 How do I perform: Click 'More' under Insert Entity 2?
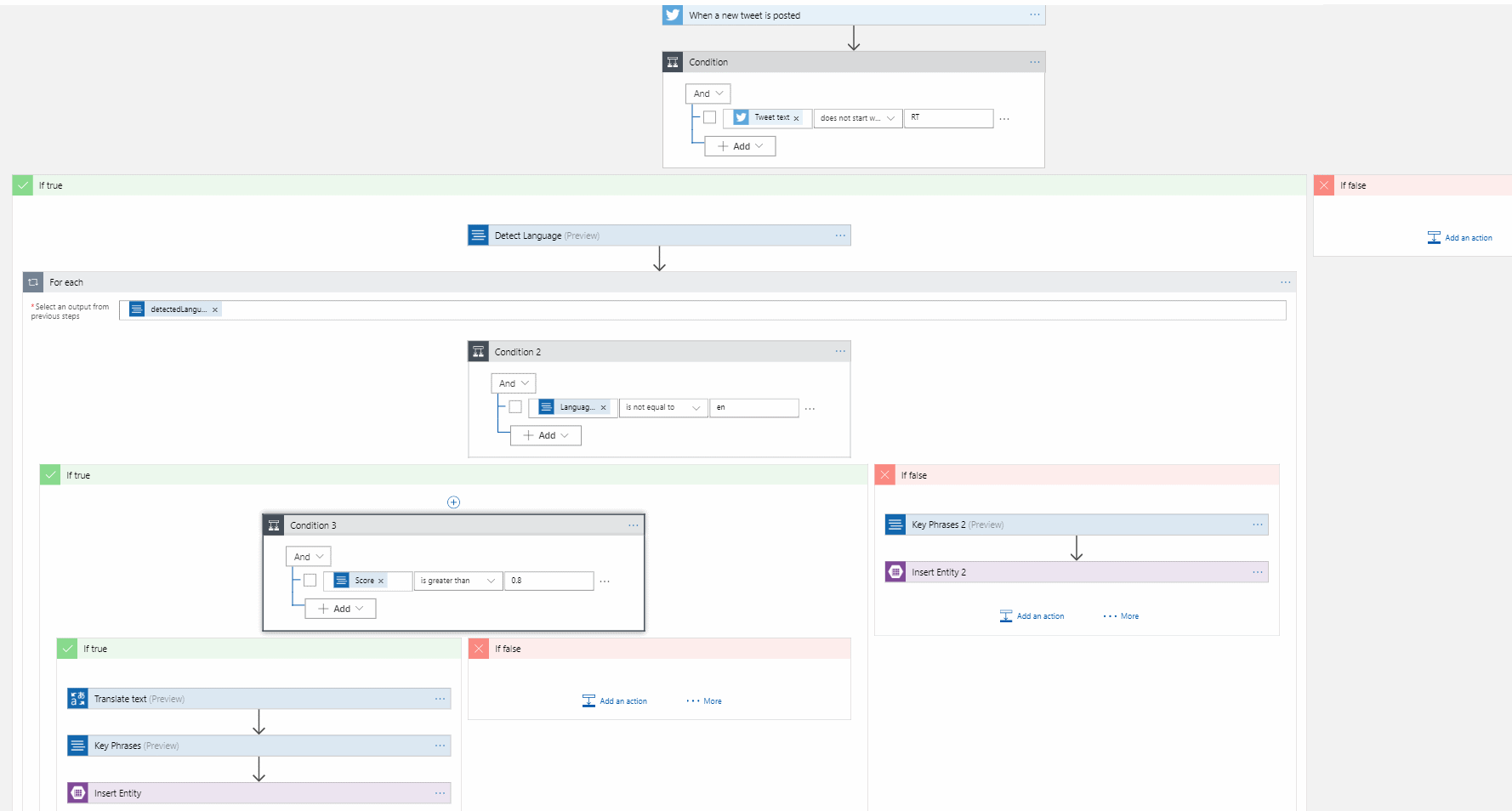point(1121,616)
